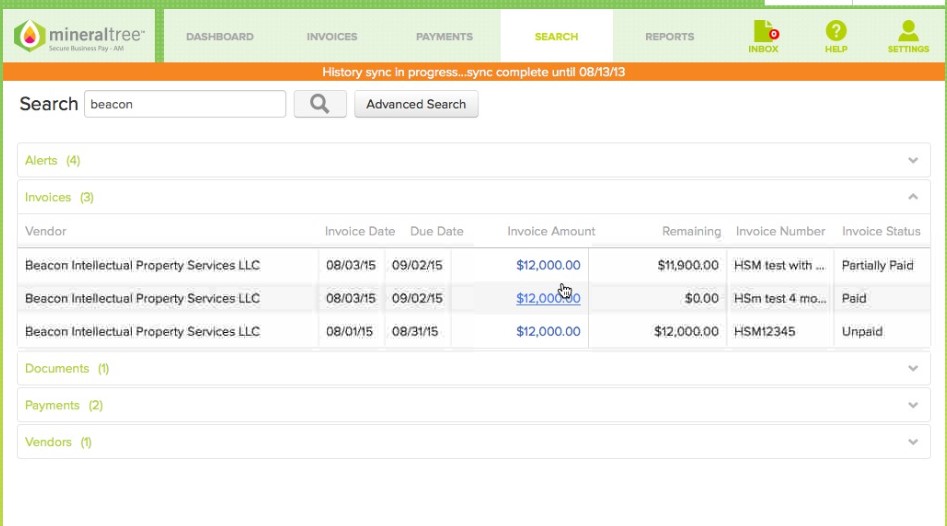Go to the Dashboard tab

(x=220, y=37)
